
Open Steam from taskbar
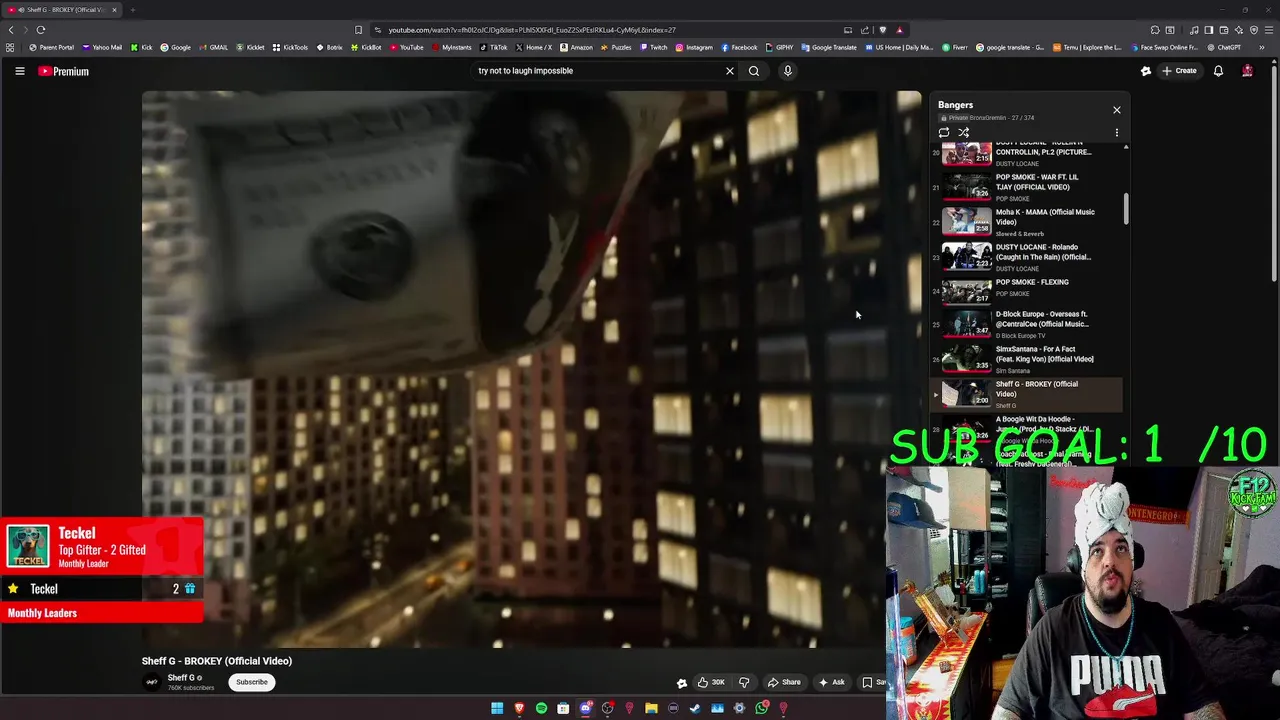point(695,708)
